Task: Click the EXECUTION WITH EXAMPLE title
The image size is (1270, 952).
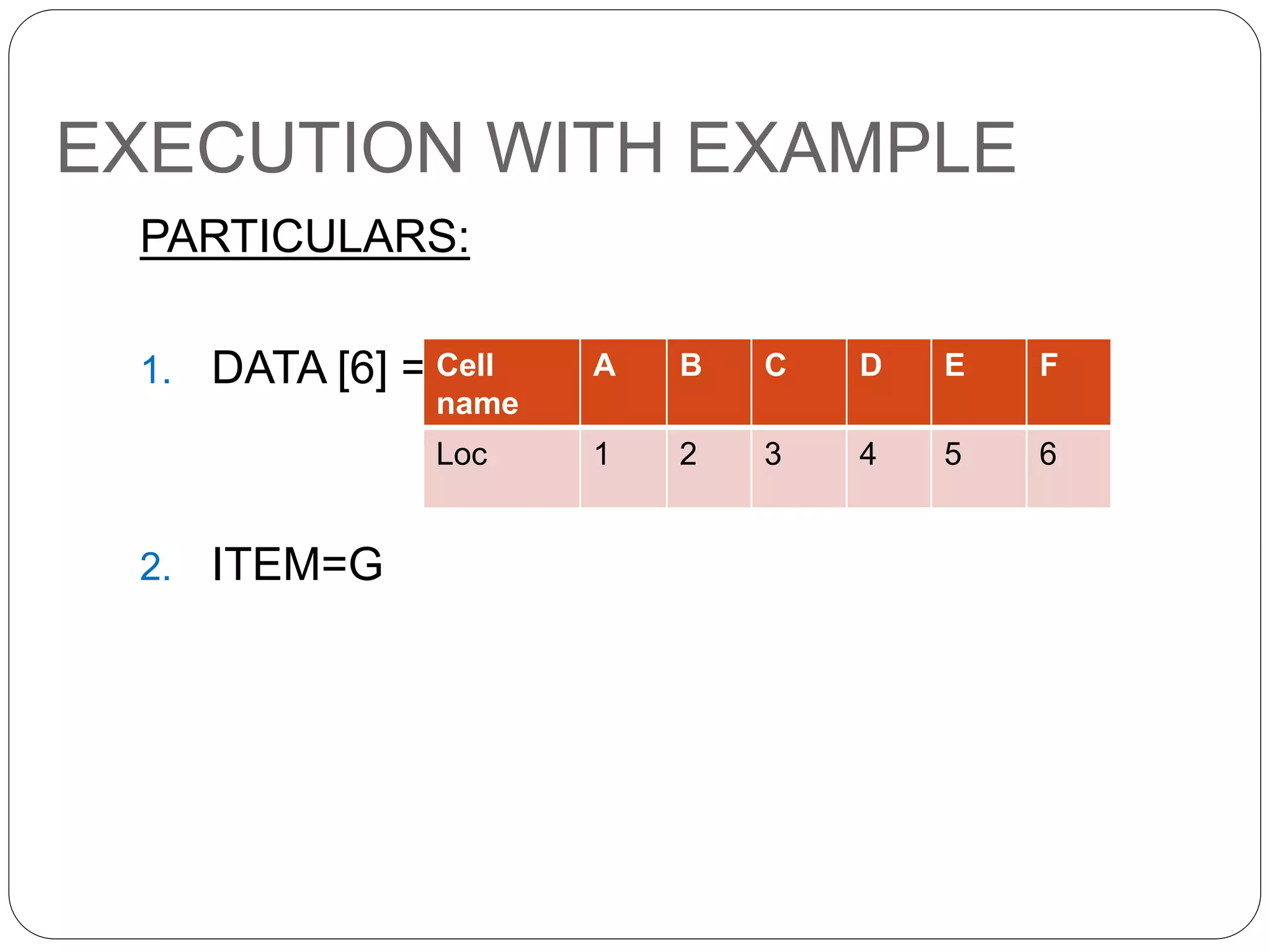Action: coord(536,148)
